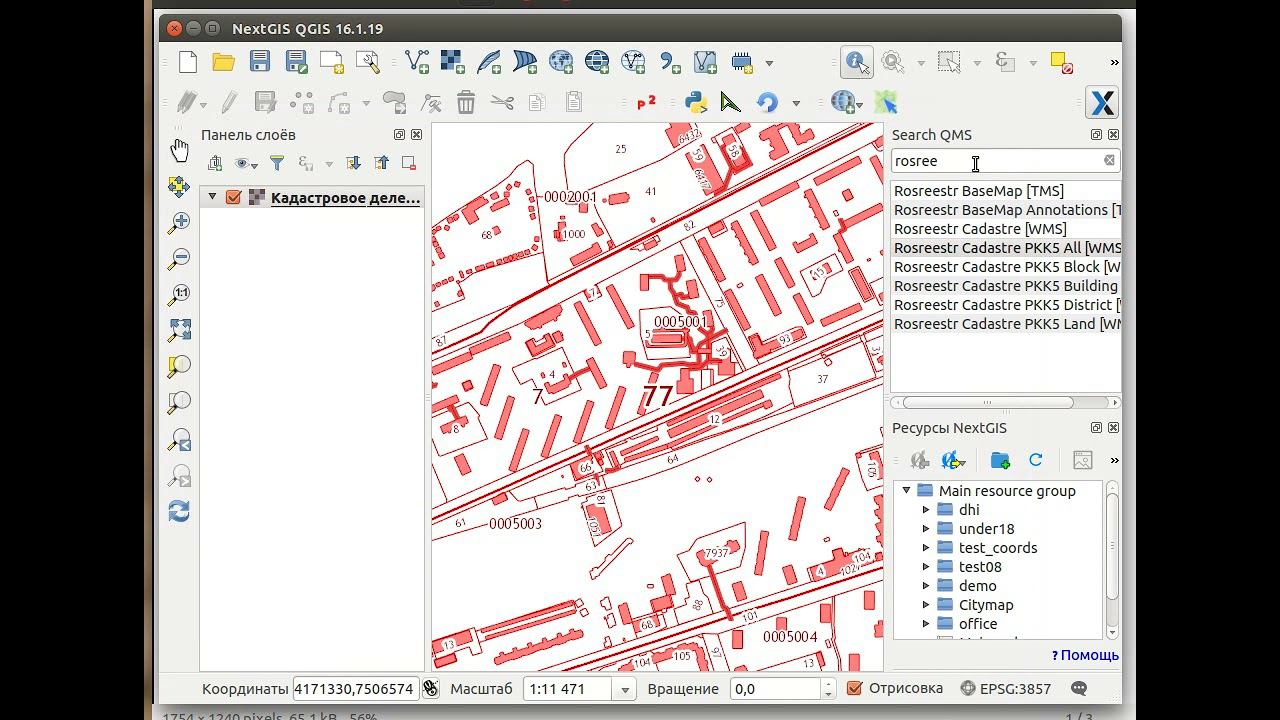Open log messages speech bubble icon
Viewport: 1280px width, 720px height.
1079,688
